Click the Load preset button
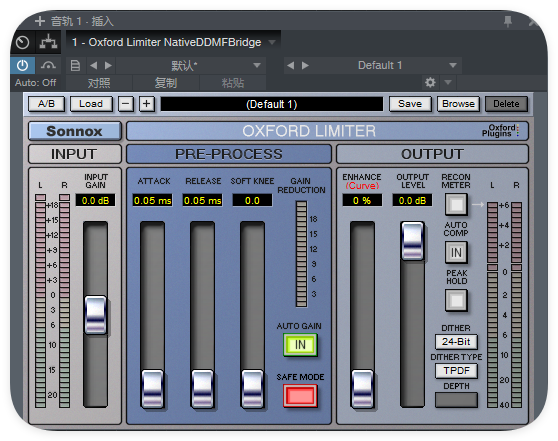Screen dimensions: 558x441 pyautogui.click(x=91, y=104)
